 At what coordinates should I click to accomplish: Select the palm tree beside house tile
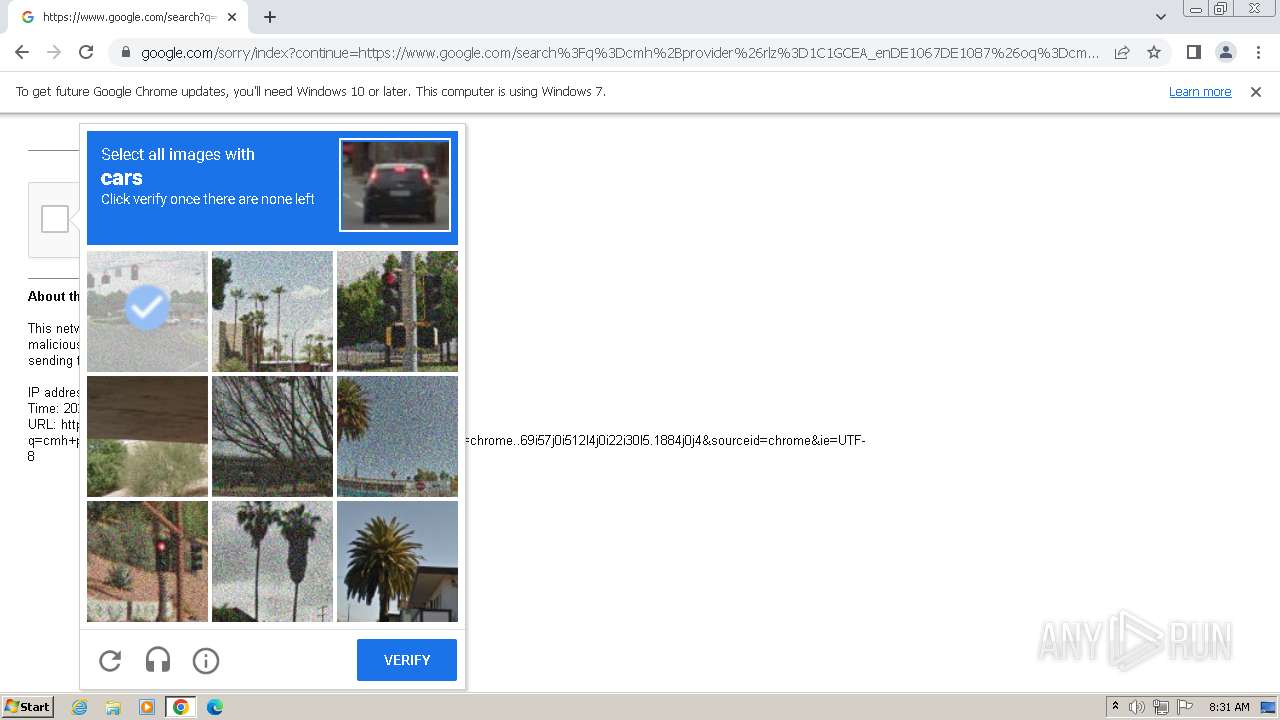tap(397, 561)
